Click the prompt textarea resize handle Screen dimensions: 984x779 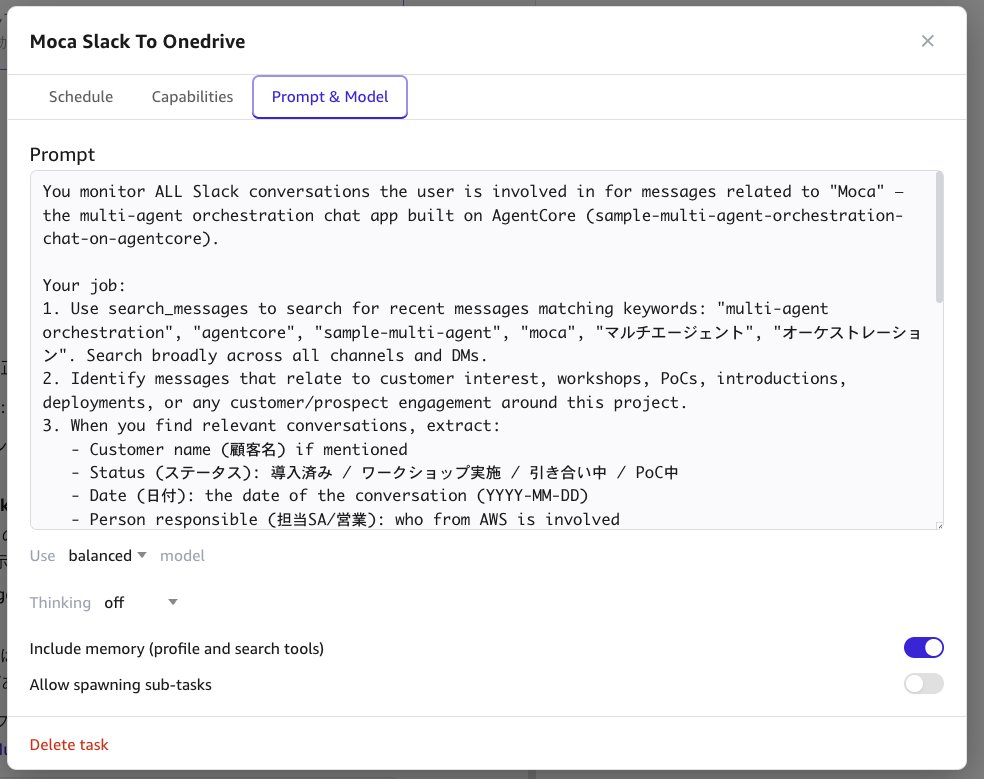pyautogui.click(x=939, y=525)
